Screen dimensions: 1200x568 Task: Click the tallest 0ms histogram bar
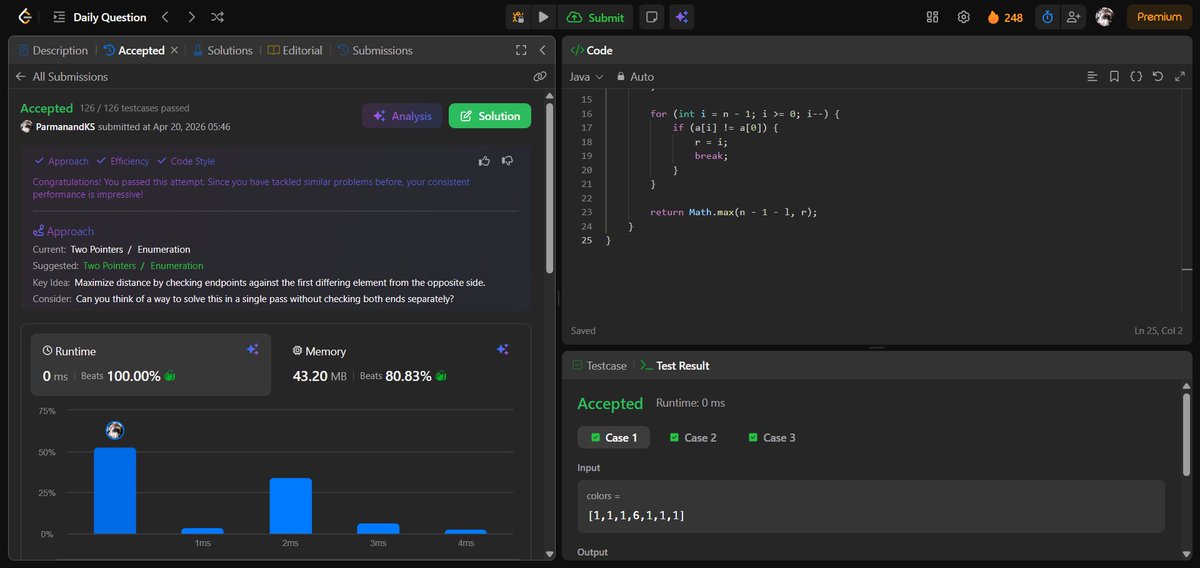click(115, 490)
